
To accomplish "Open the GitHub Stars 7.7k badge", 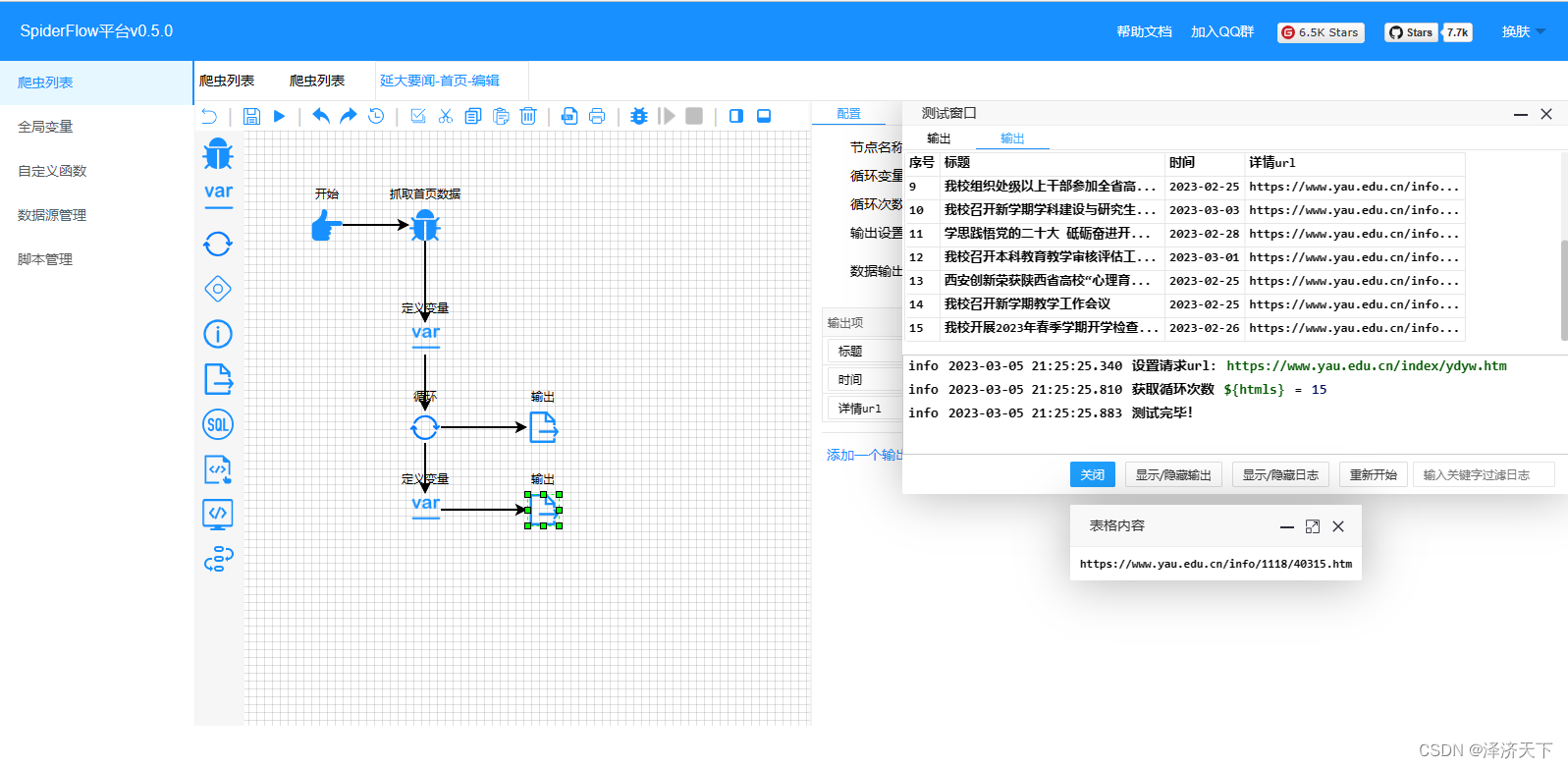I will [1429, 32].
